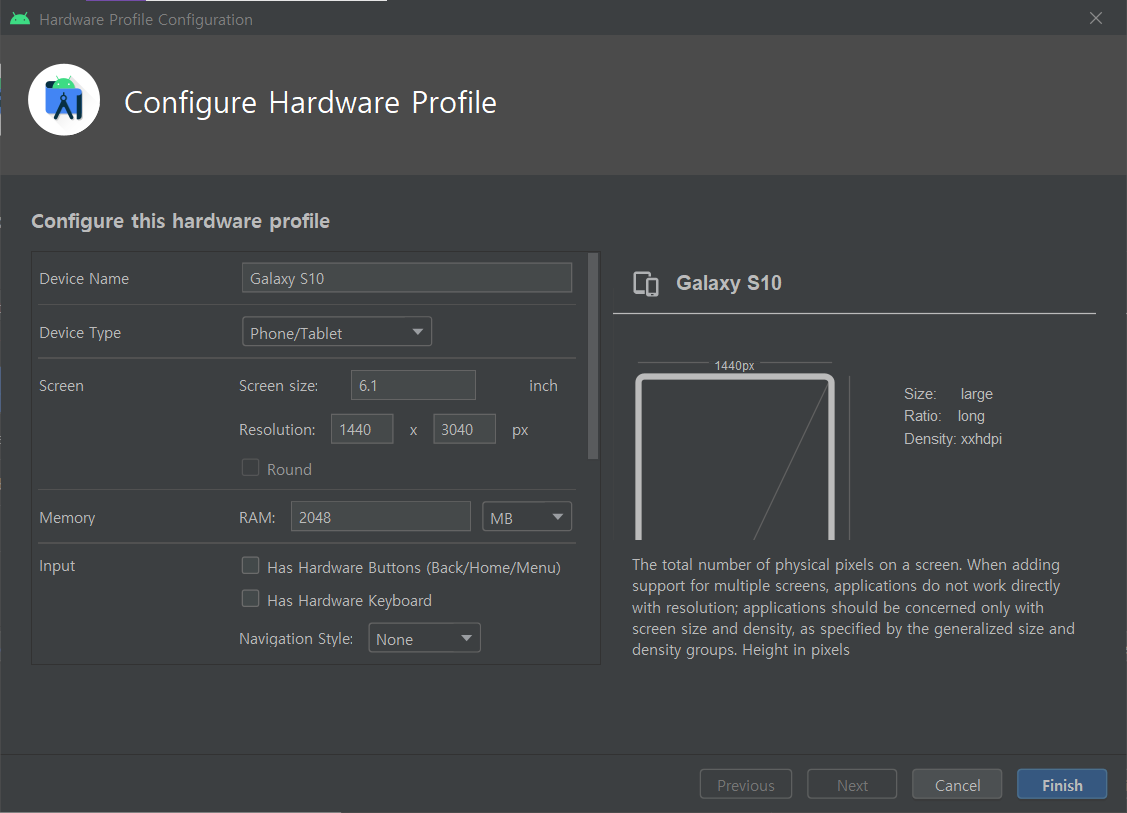
Task: Click the device icon beside the Galaxy S10 heading
Action: (645, 284)
